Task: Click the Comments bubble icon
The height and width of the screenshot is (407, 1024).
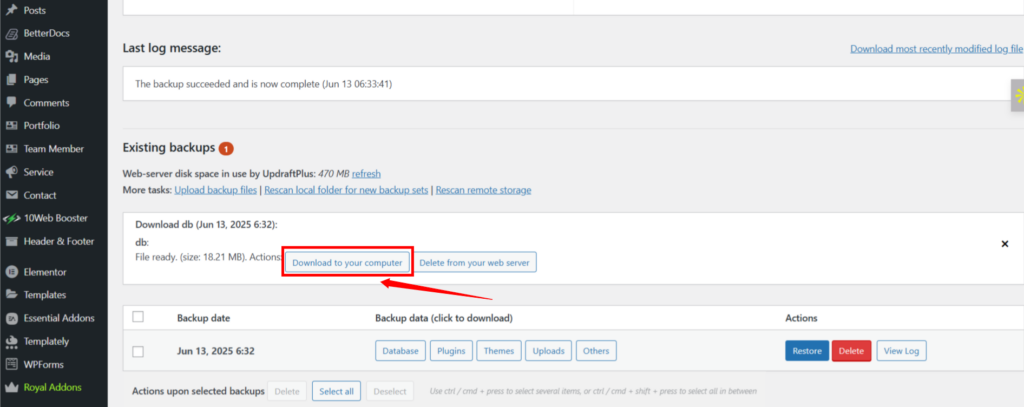Action: 11,103
